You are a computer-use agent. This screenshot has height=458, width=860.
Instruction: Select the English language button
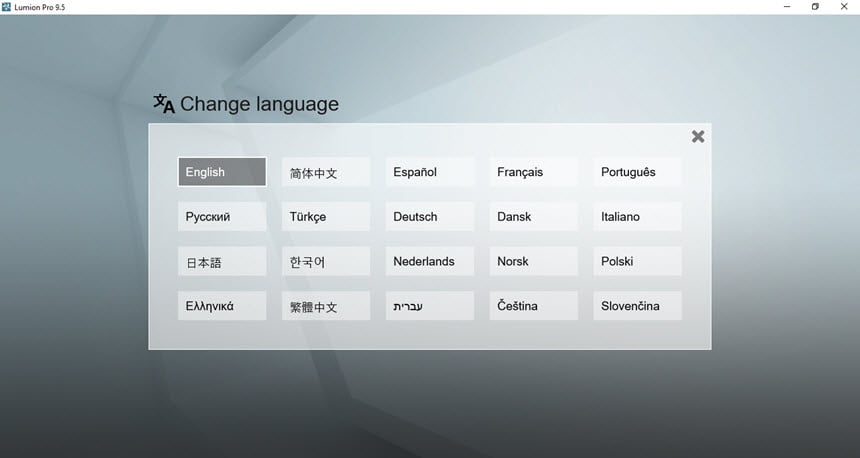coord(222,172)
